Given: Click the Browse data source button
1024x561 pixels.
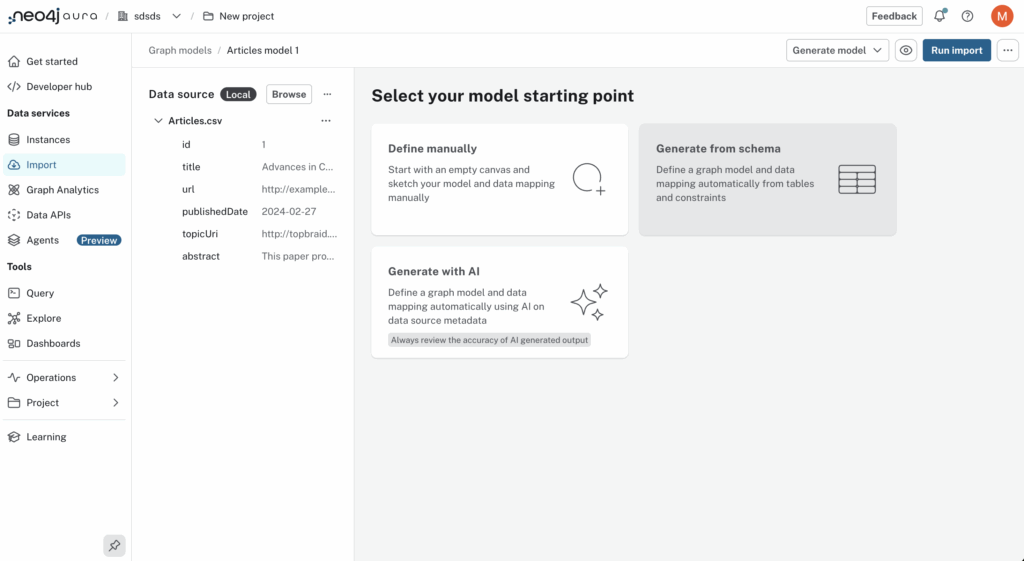Looking at the screenshot, I should pyautogui.click(x=289, y=94).
